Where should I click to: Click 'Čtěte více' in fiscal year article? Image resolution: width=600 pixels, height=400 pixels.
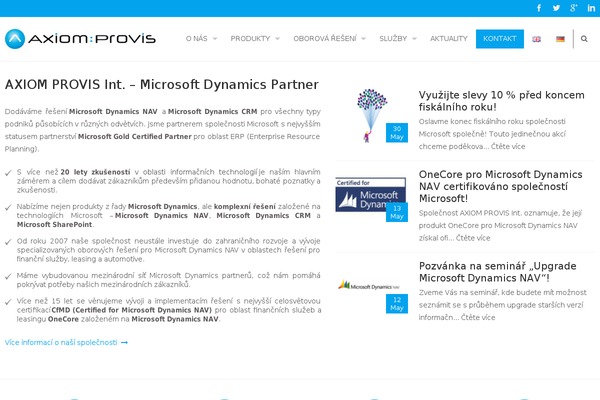(x=508, y=146)
